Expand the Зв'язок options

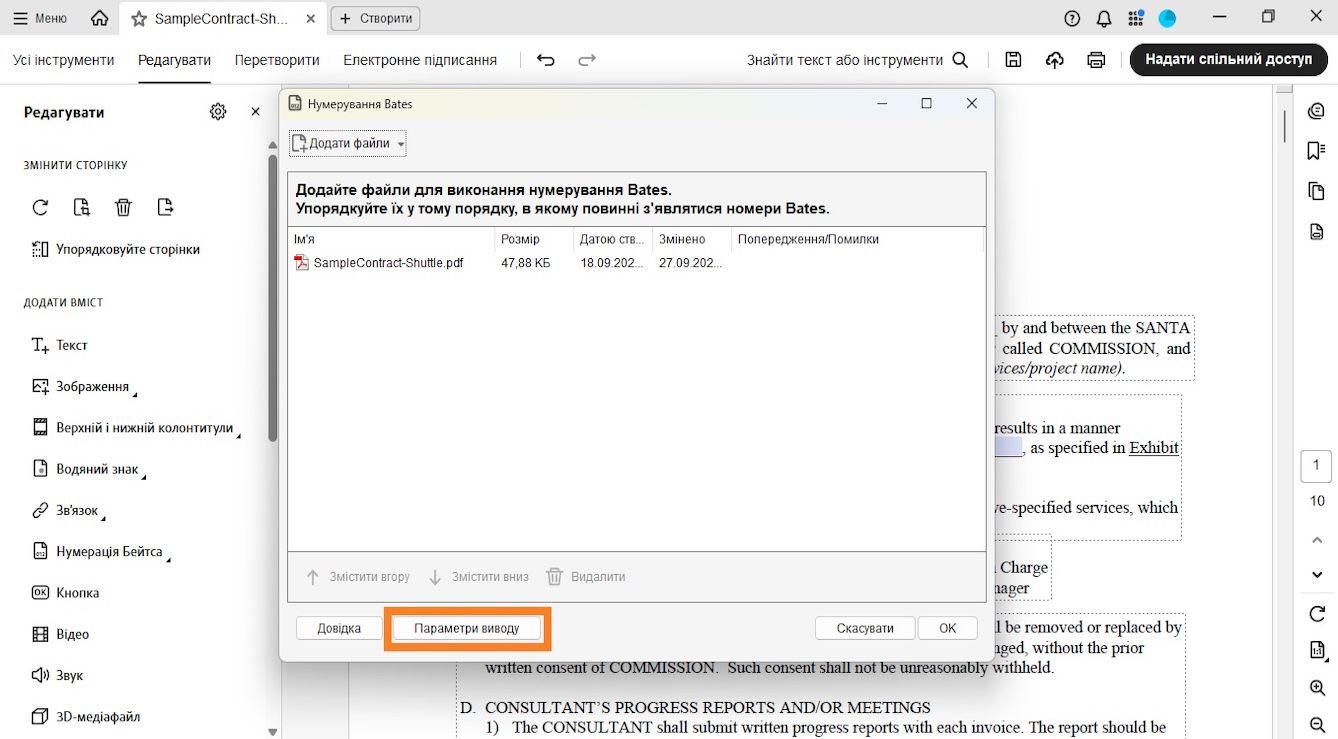pyautogui.click(x=104, y=516)
